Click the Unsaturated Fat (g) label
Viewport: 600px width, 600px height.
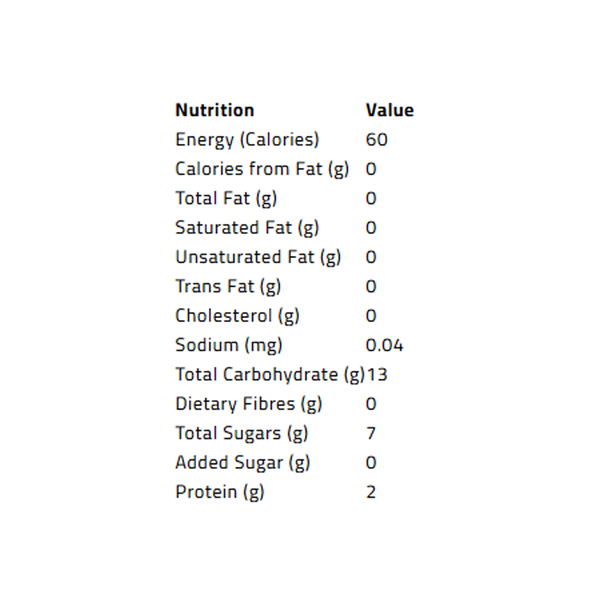pos(258,257)
